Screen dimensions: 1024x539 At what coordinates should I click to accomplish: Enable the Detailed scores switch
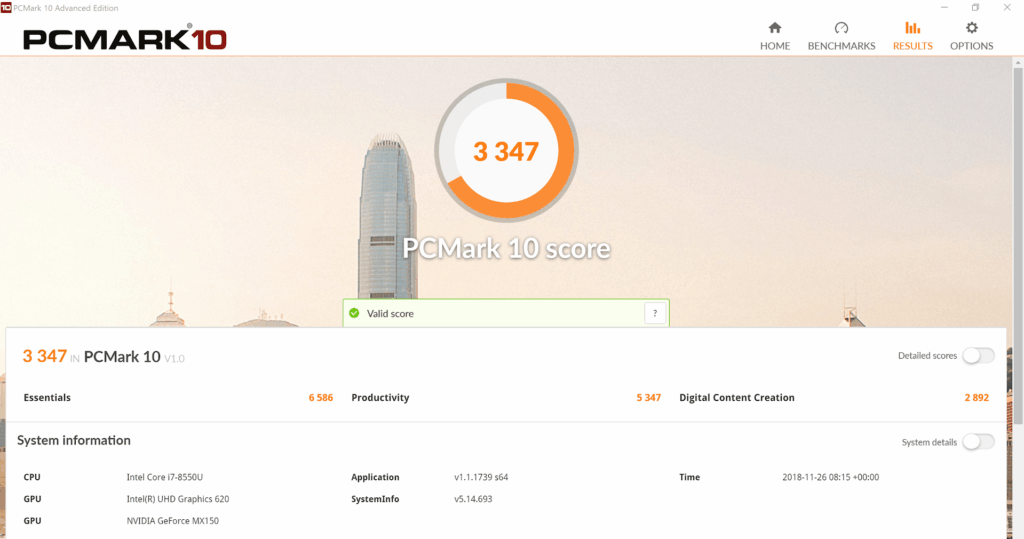(x=978, y=356)
